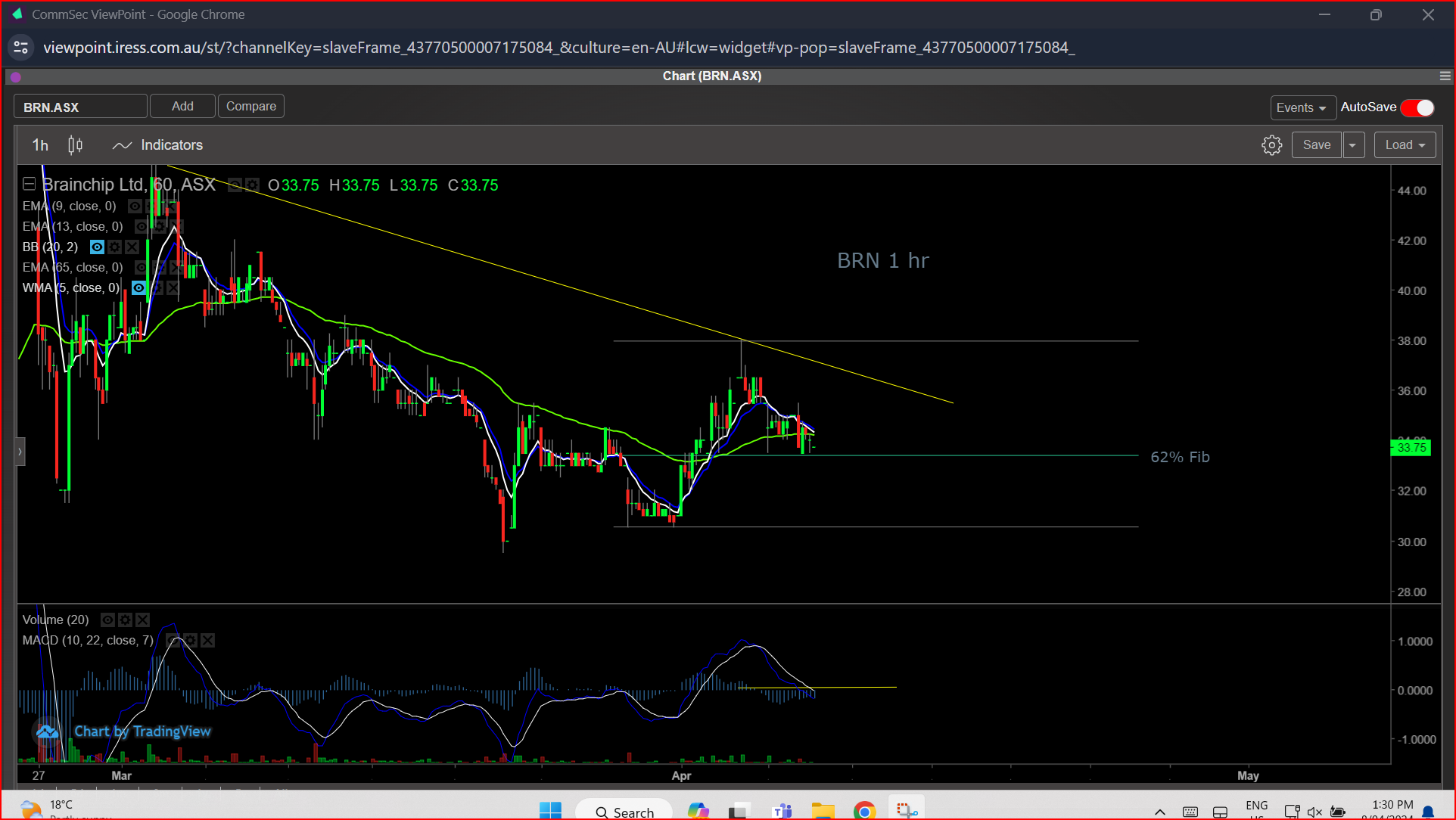Open Copilot from the taskbar

pos(698,811)
